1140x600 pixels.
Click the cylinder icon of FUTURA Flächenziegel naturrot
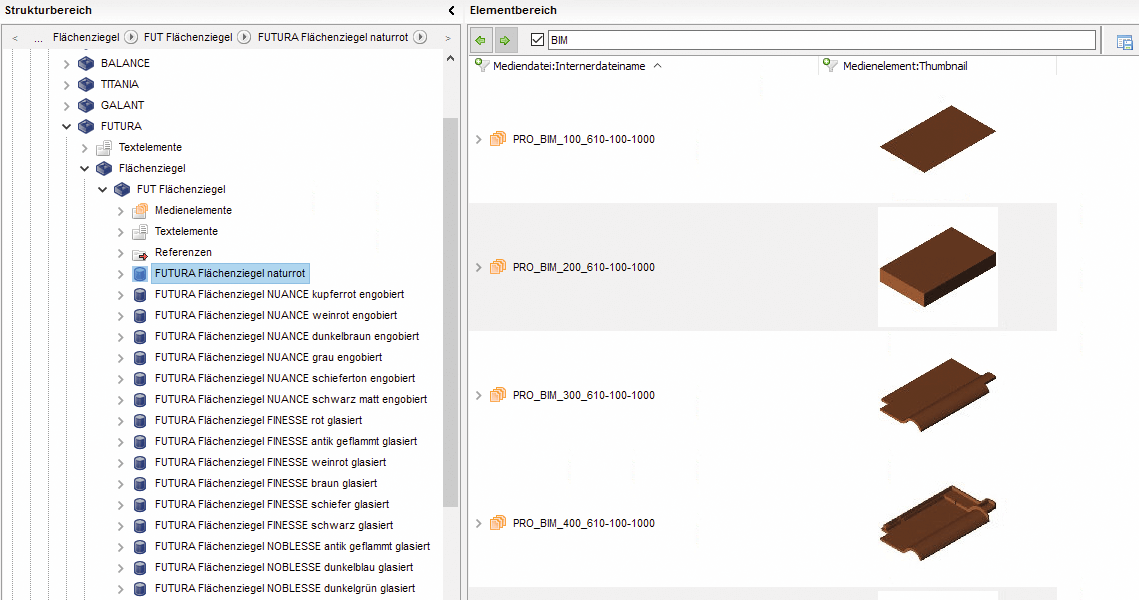140,274
